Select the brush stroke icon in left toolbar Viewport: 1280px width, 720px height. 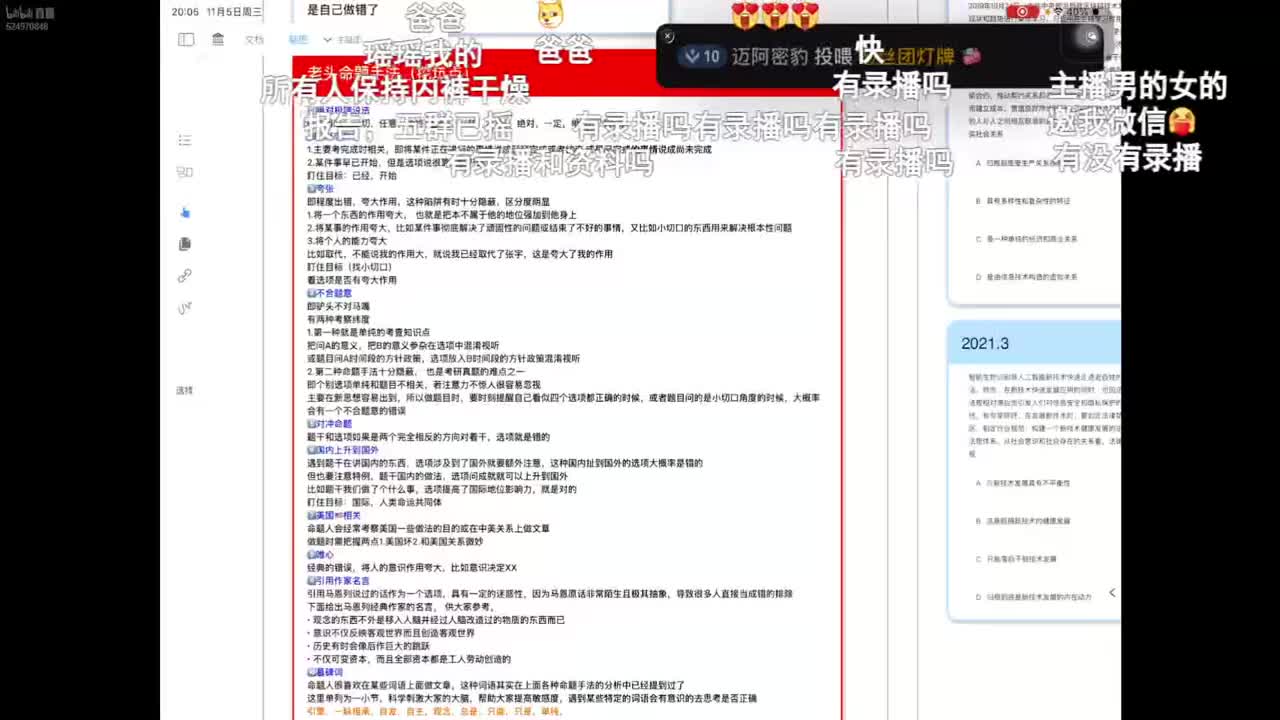(x=184, y=308)
